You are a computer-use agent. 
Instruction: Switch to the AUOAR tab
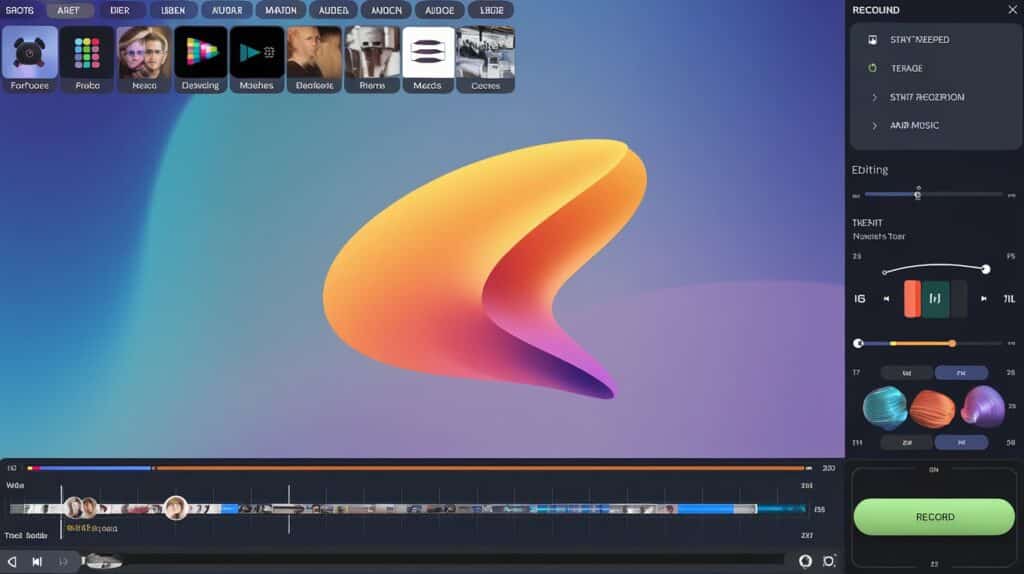pyautogui.click(x=227, y=10)
